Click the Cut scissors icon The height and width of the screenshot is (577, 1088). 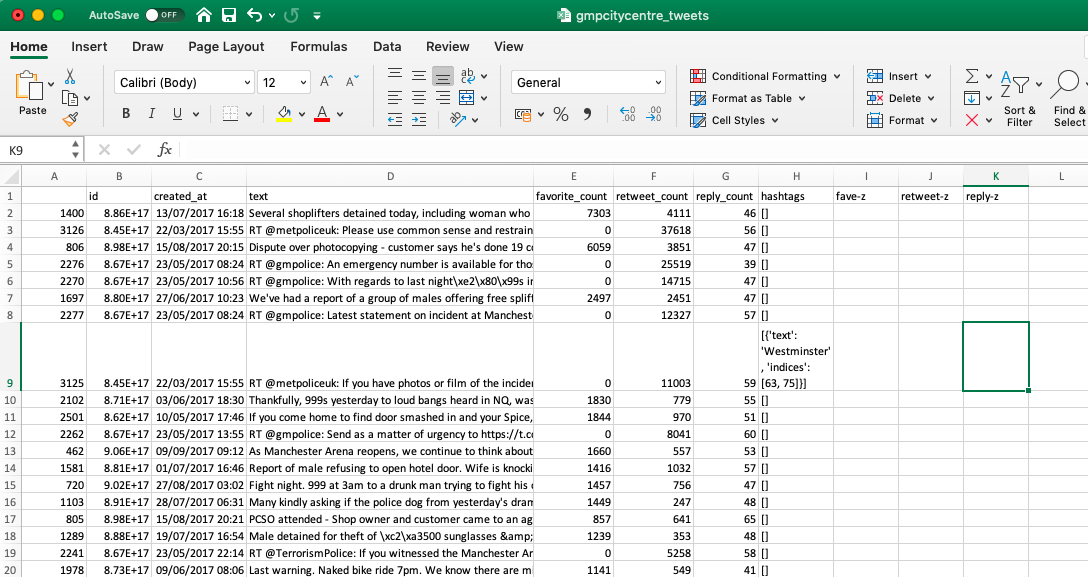pyautogui.click(x=70, y=76)
